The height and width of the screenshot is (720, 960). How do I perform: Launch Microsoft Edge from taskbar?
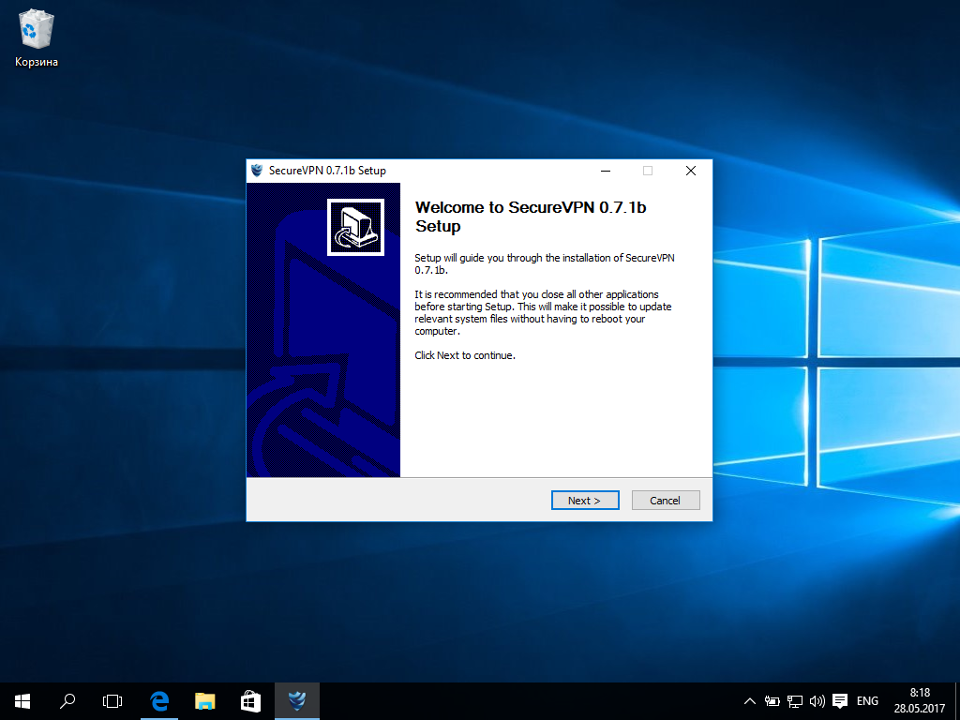tap(159, 701)
